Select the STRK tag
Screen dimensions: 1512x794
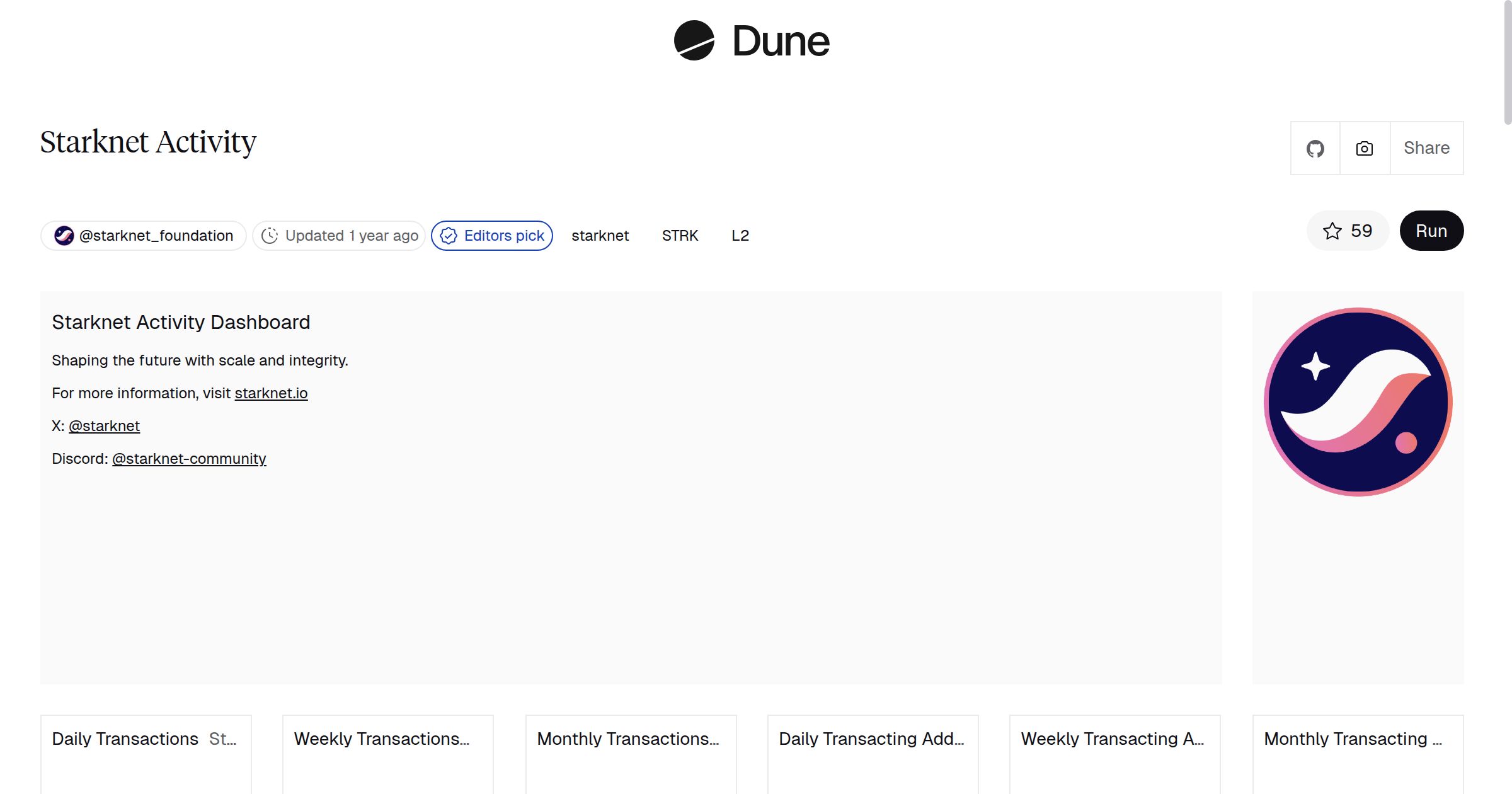tap(680, 236)
